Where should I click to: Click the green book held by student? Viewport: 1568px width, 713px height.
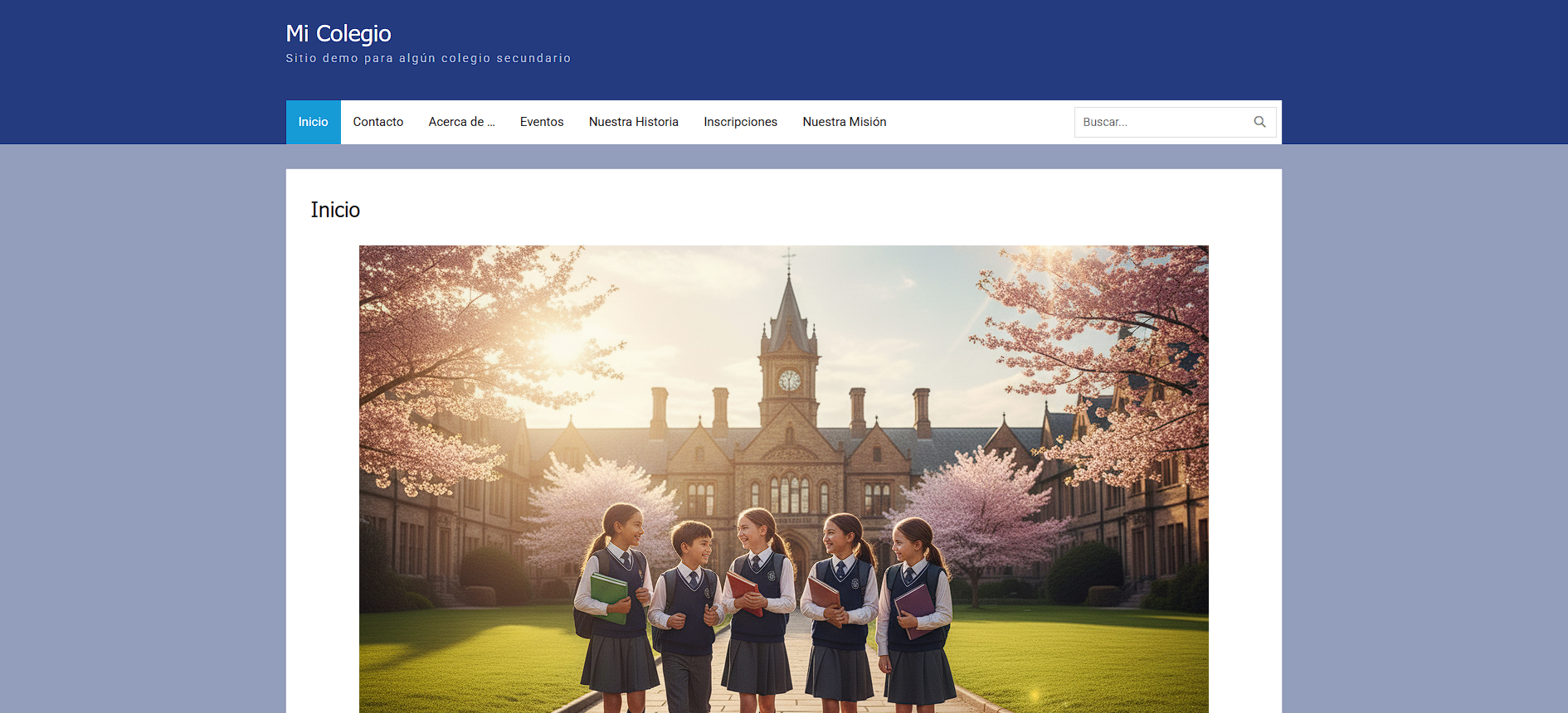[609, 595]
